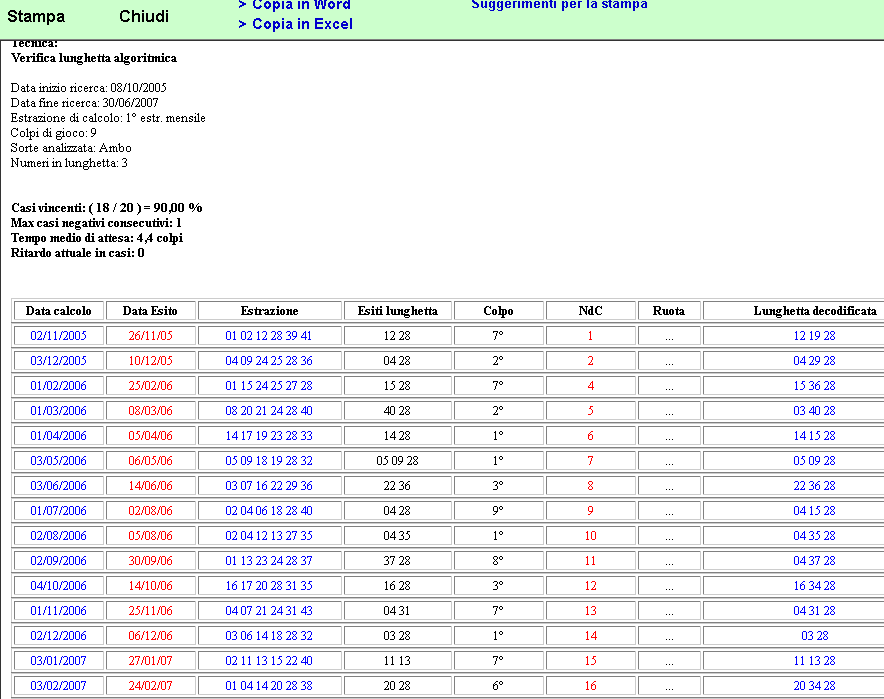Click decoded lunghetta 22 36 28
The width and height of the screenshot is (884, 699).
815,486
